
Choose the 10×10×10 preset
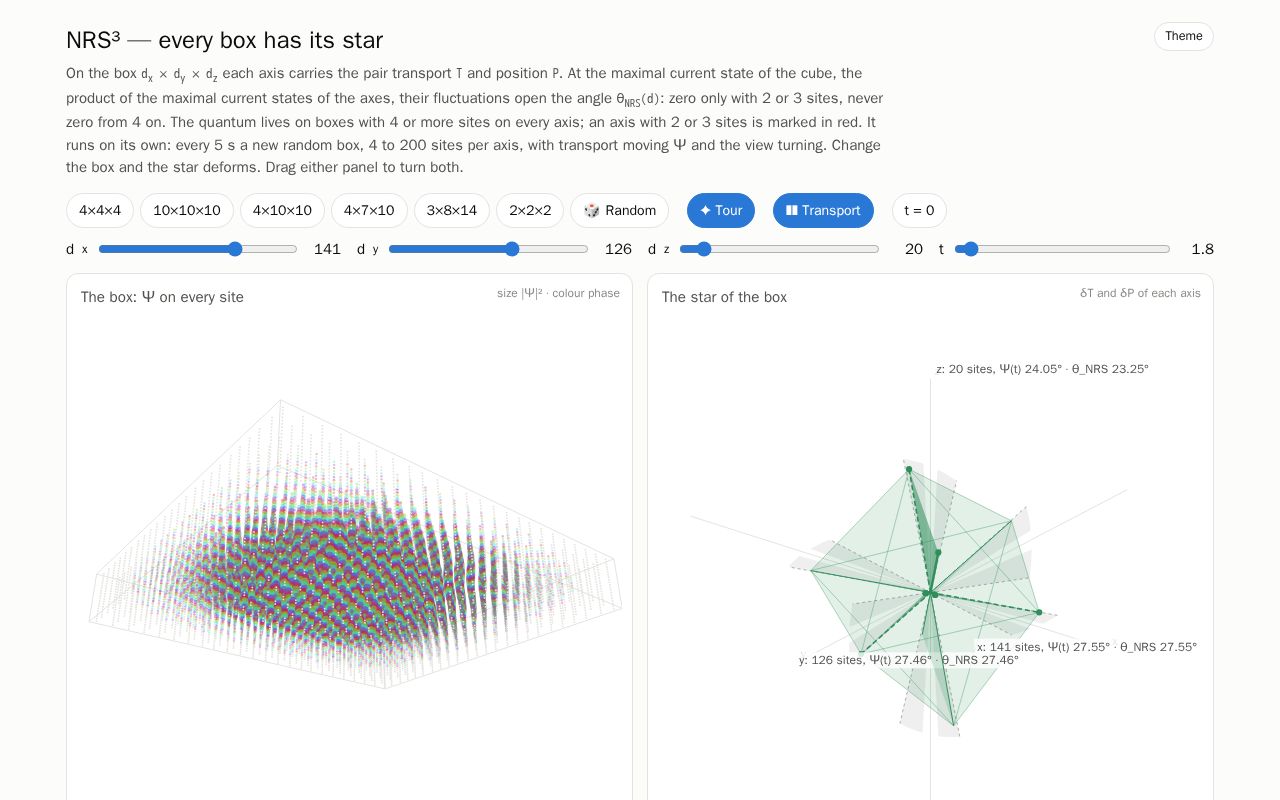point(187,210)
